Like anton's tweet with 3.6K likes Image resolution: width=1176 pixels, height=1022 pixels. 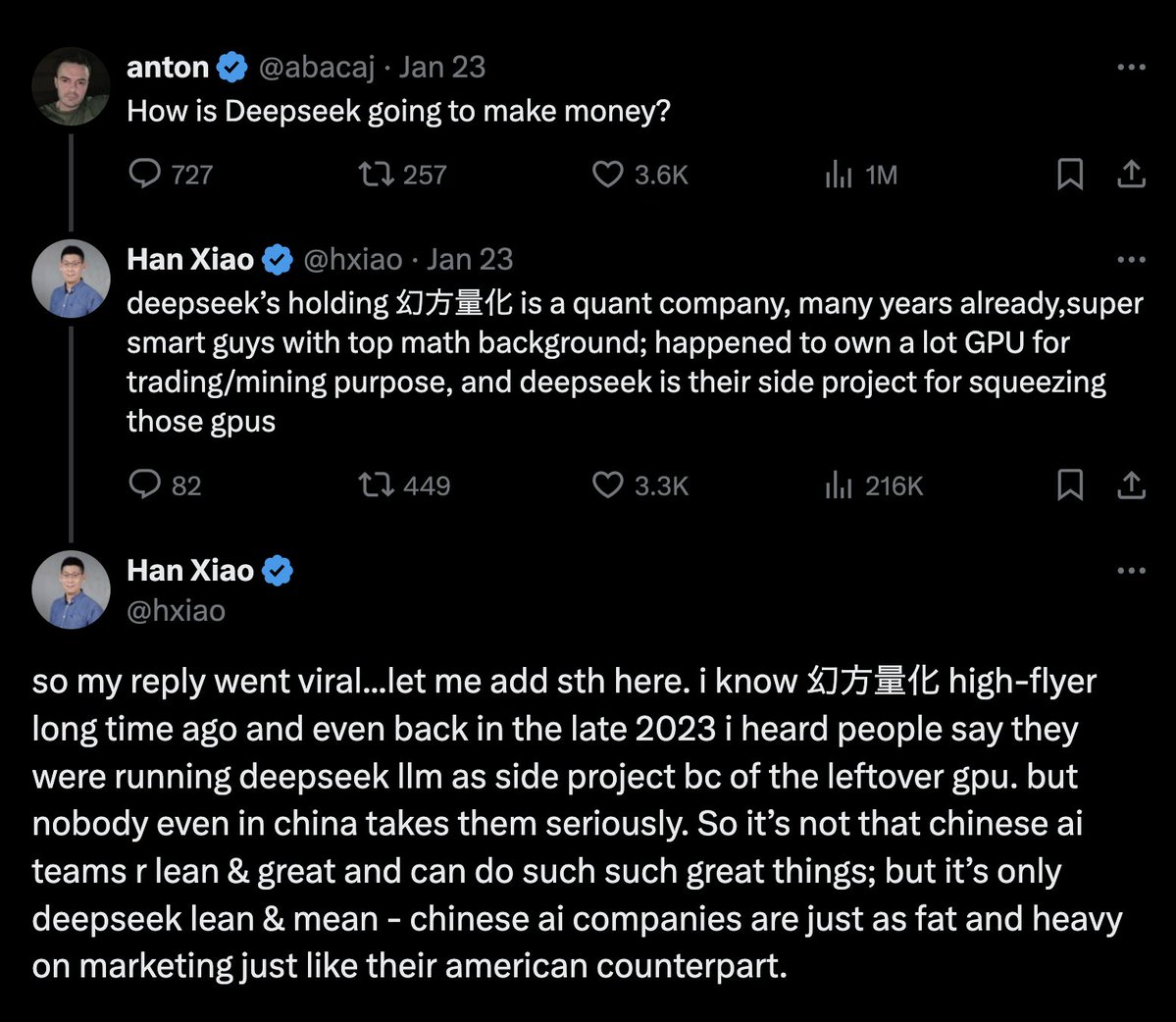[608, 175]
